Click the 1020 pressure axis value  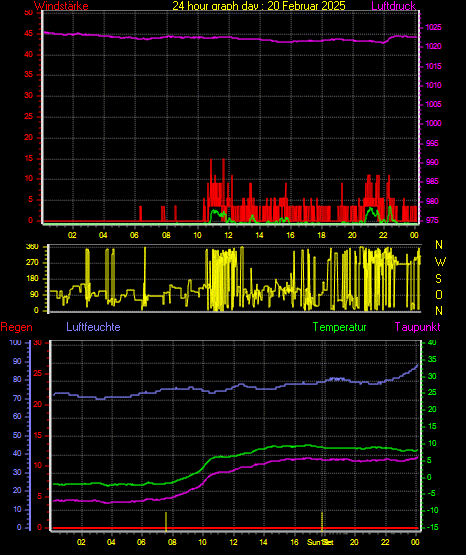(433, 46)
